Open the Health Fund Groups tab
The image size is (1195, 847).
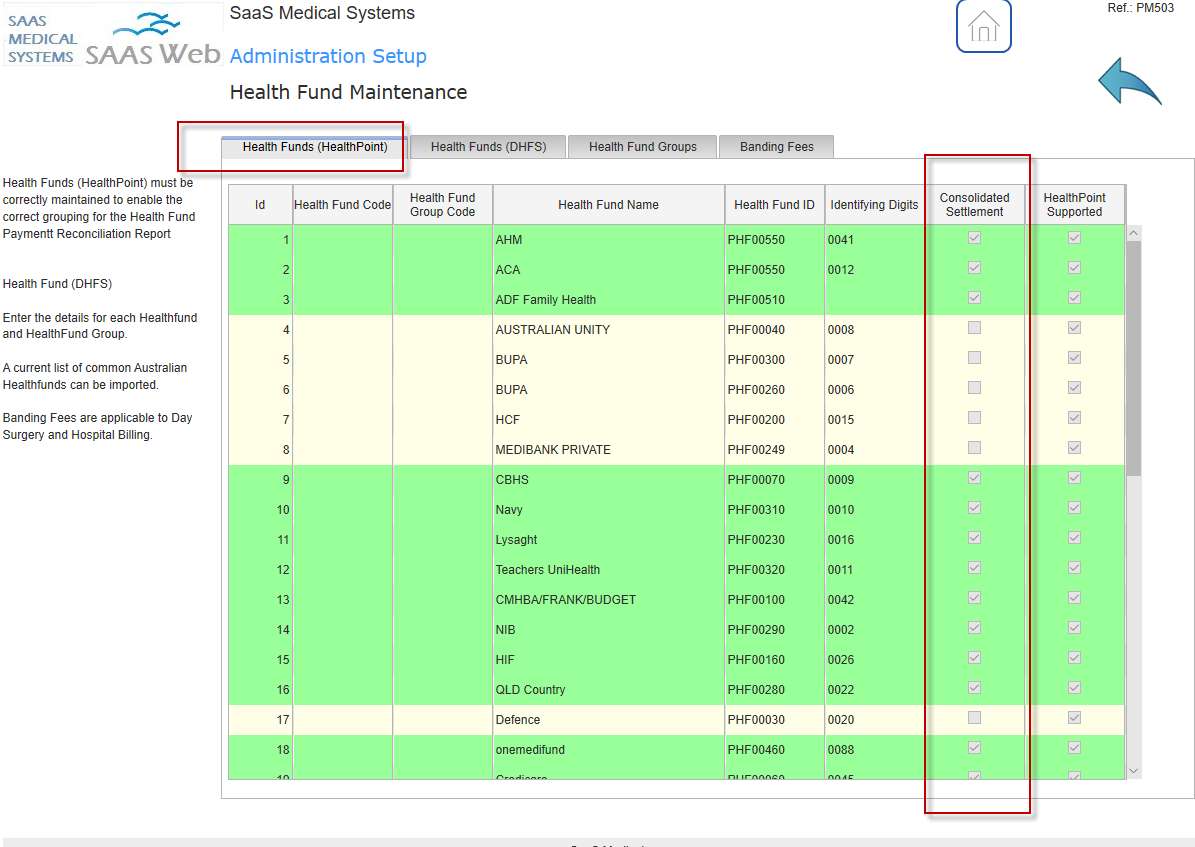click(x=642, y=146)
